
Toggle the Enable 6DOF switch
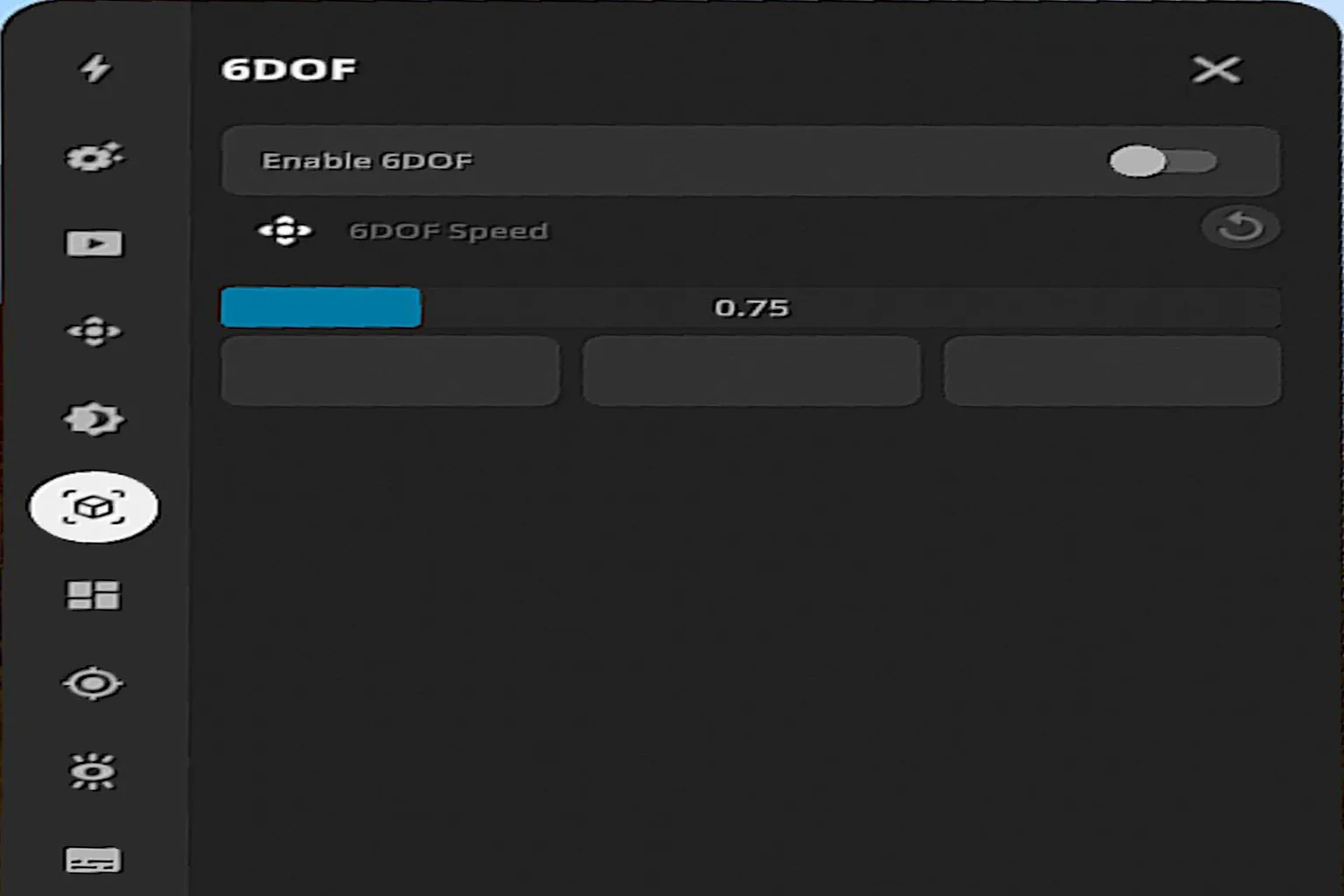click(x=1163, y=161)
